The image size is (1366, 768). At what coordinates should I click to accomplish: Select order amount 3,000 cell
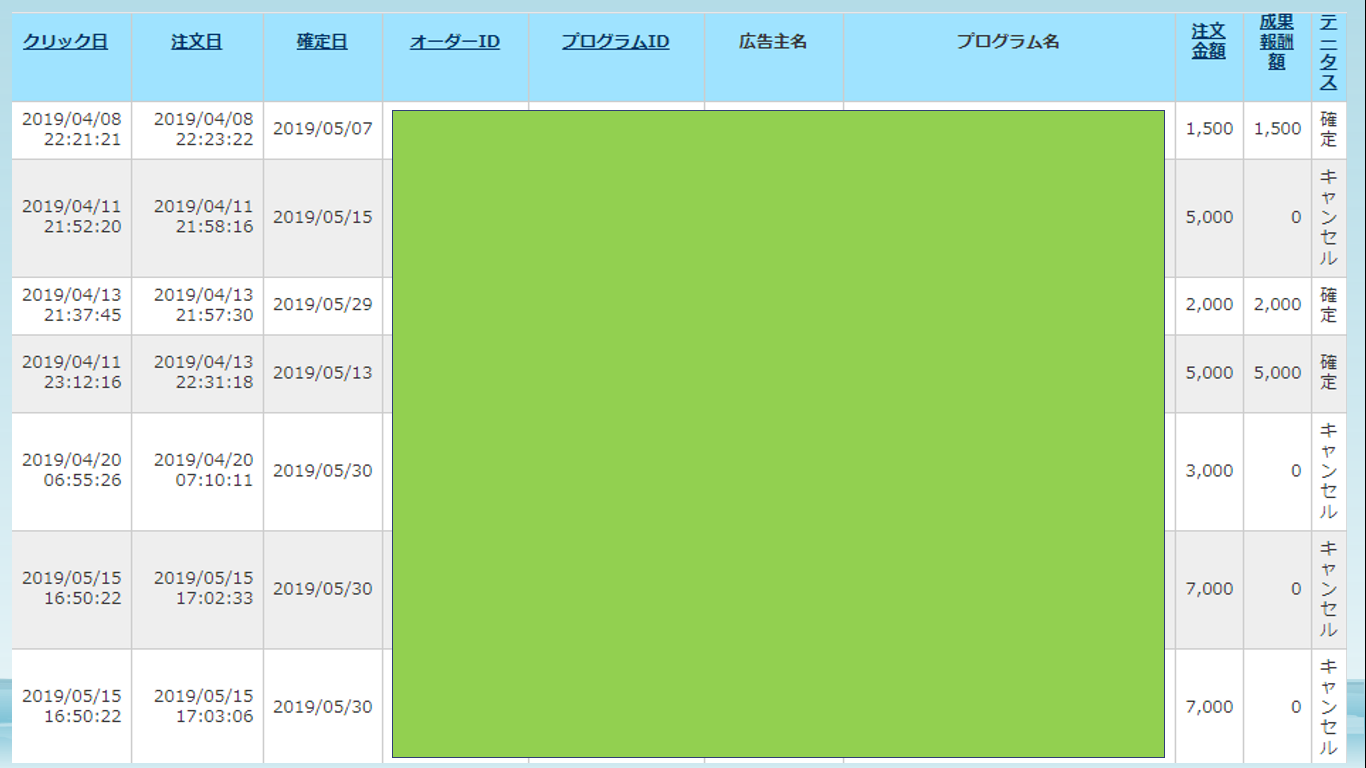click(x=1209, y=471)
